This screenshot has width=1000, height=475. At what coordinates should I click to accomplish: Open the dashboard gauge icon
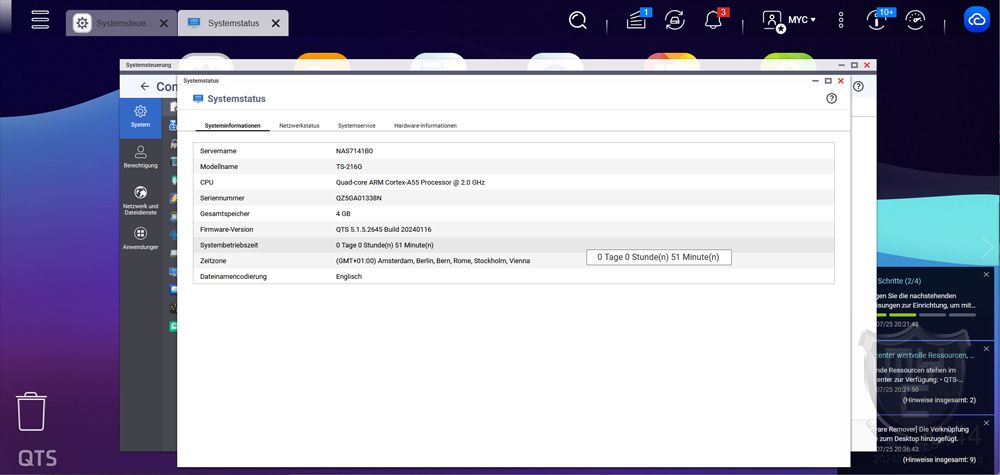point(915,20)
